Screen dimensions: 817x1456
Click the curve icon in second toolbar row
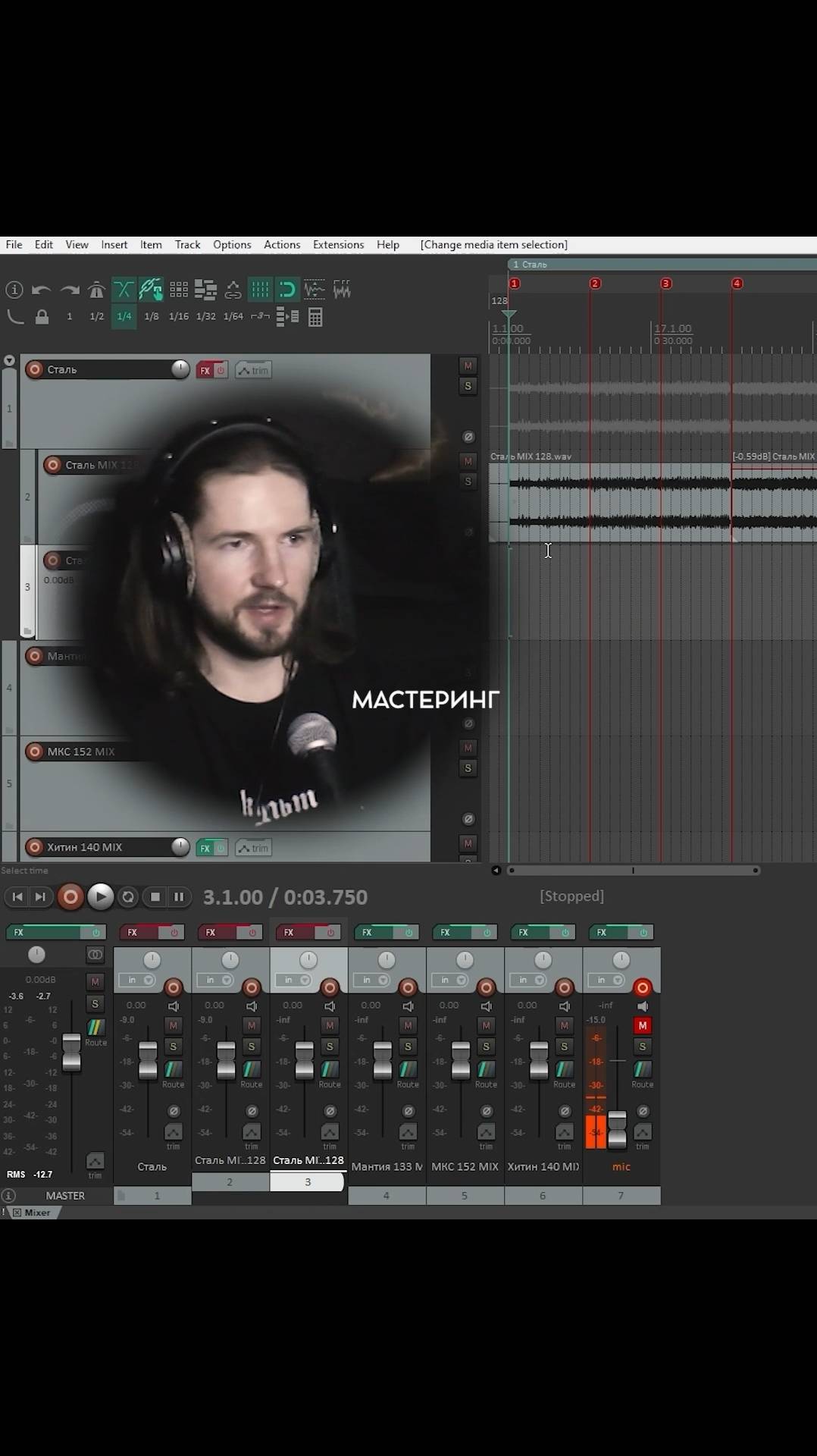[15, 317]
